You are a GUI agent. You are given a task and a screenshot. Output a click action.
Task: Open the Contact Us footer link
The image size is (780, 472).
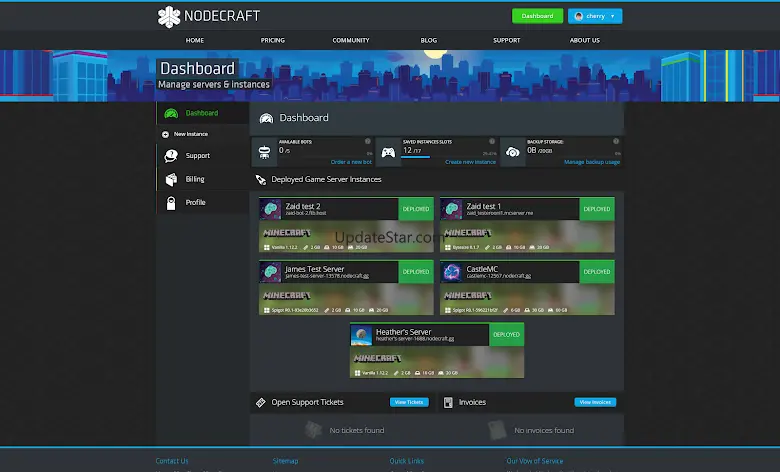tap(172, 461)
